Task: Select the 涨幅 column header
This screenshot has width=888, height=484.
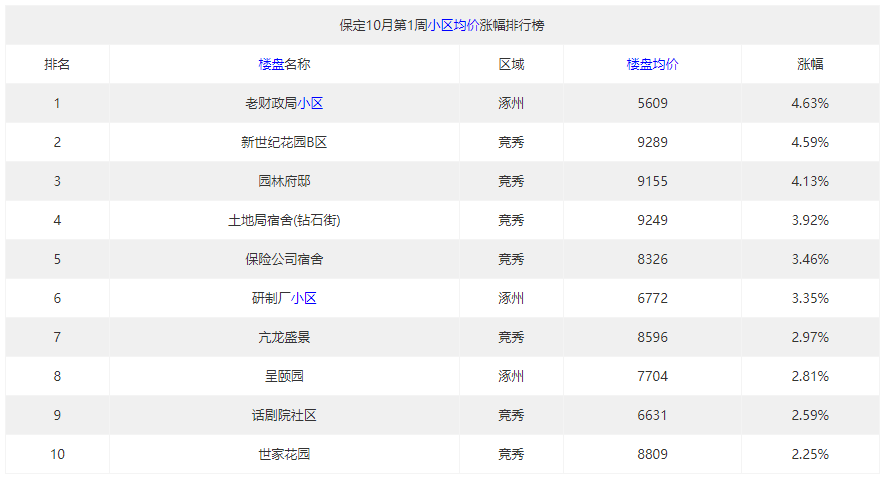Action: (810, 65)
